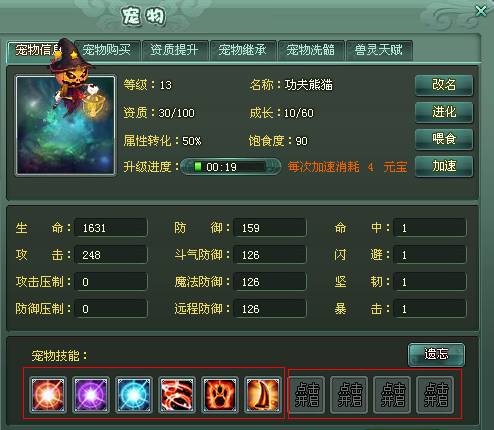Click the pumpkin pet portrait thumbnail

coord(65,125)
